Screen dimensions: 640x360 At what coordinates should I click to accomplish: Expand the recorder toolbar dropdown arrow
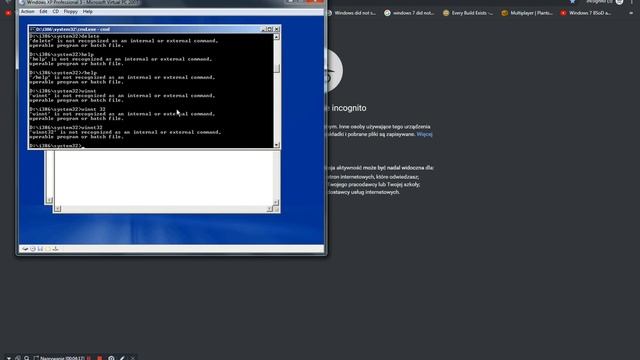[x=9, y=358]
